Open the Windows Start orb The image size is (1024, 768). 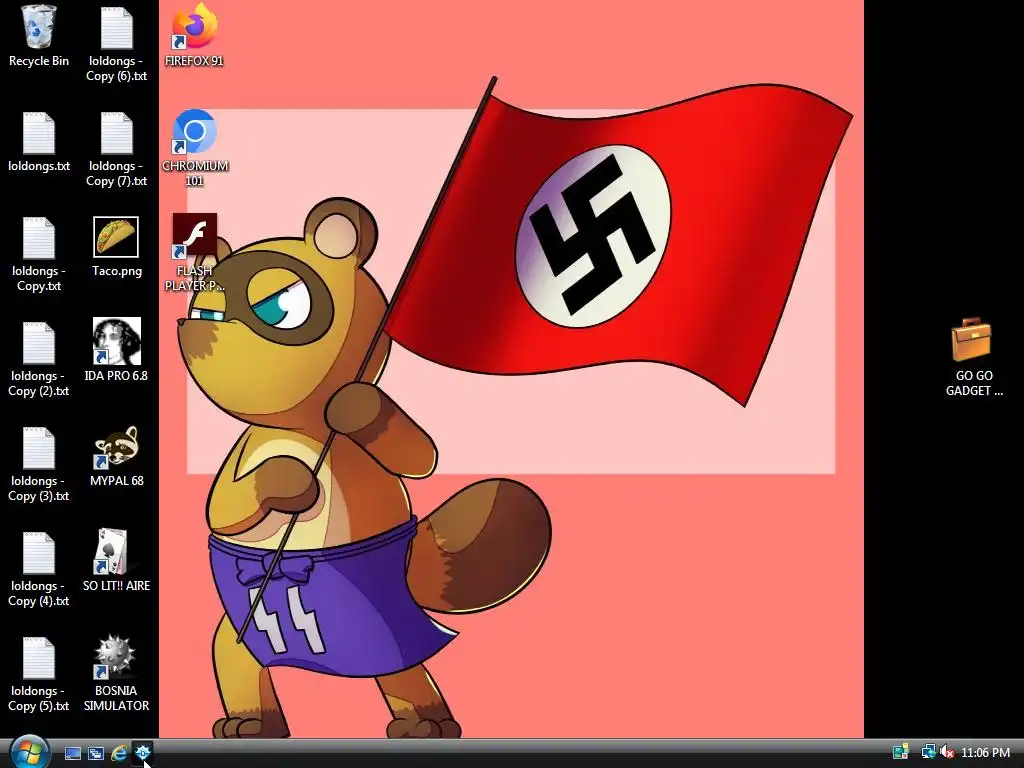coord(29,752)
